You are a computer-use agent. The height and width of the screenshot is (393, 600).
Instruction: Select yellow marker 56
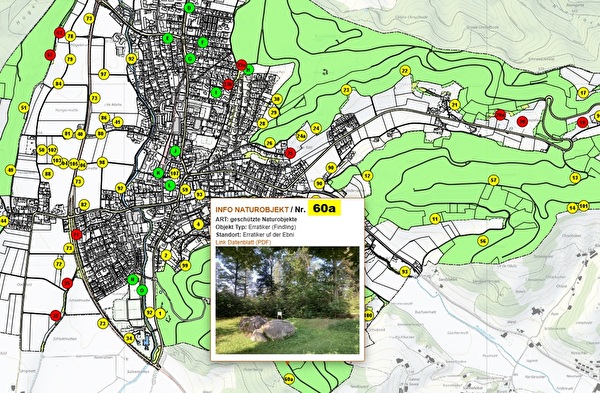tap(483, 241)
